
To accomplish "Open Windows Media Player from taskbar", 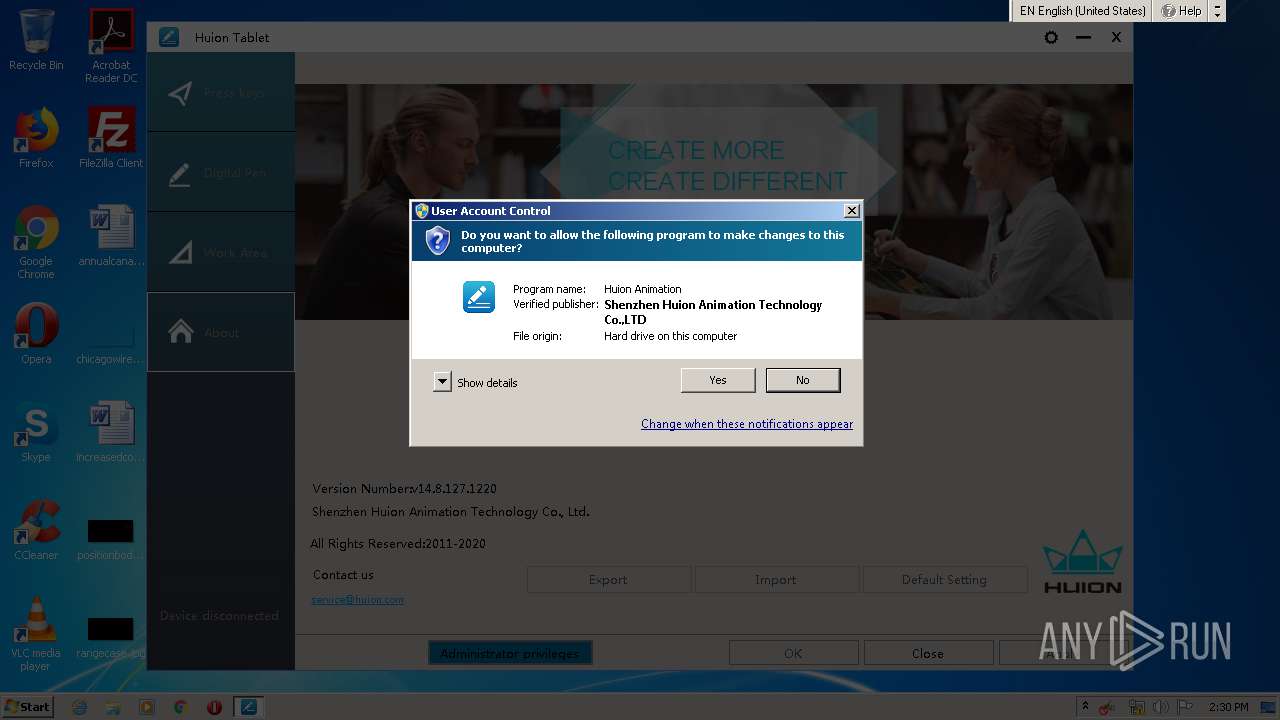I will coord(147,707).
